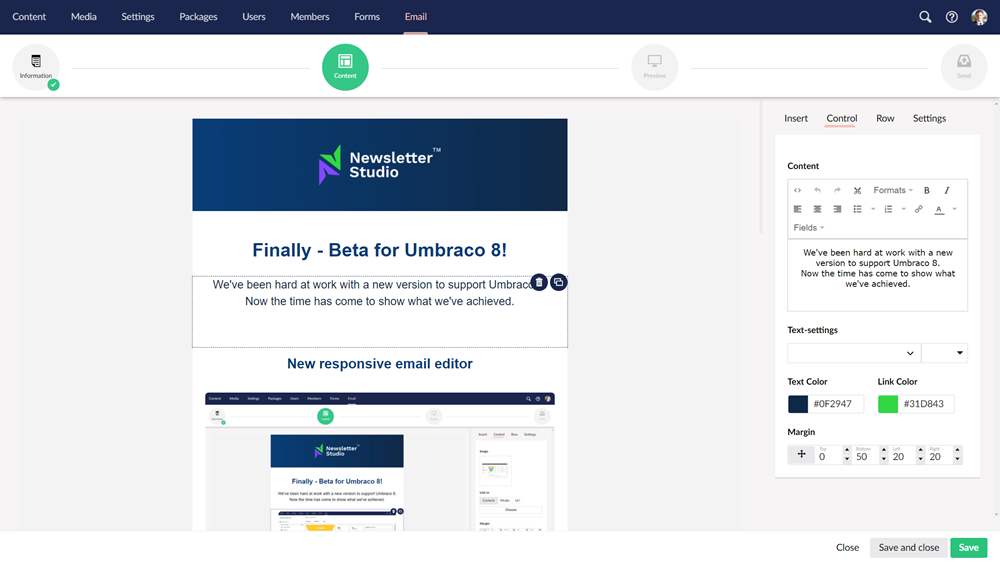The image size is (1000, 563).
Task: Open the user avatar menu
Action: 979,17
